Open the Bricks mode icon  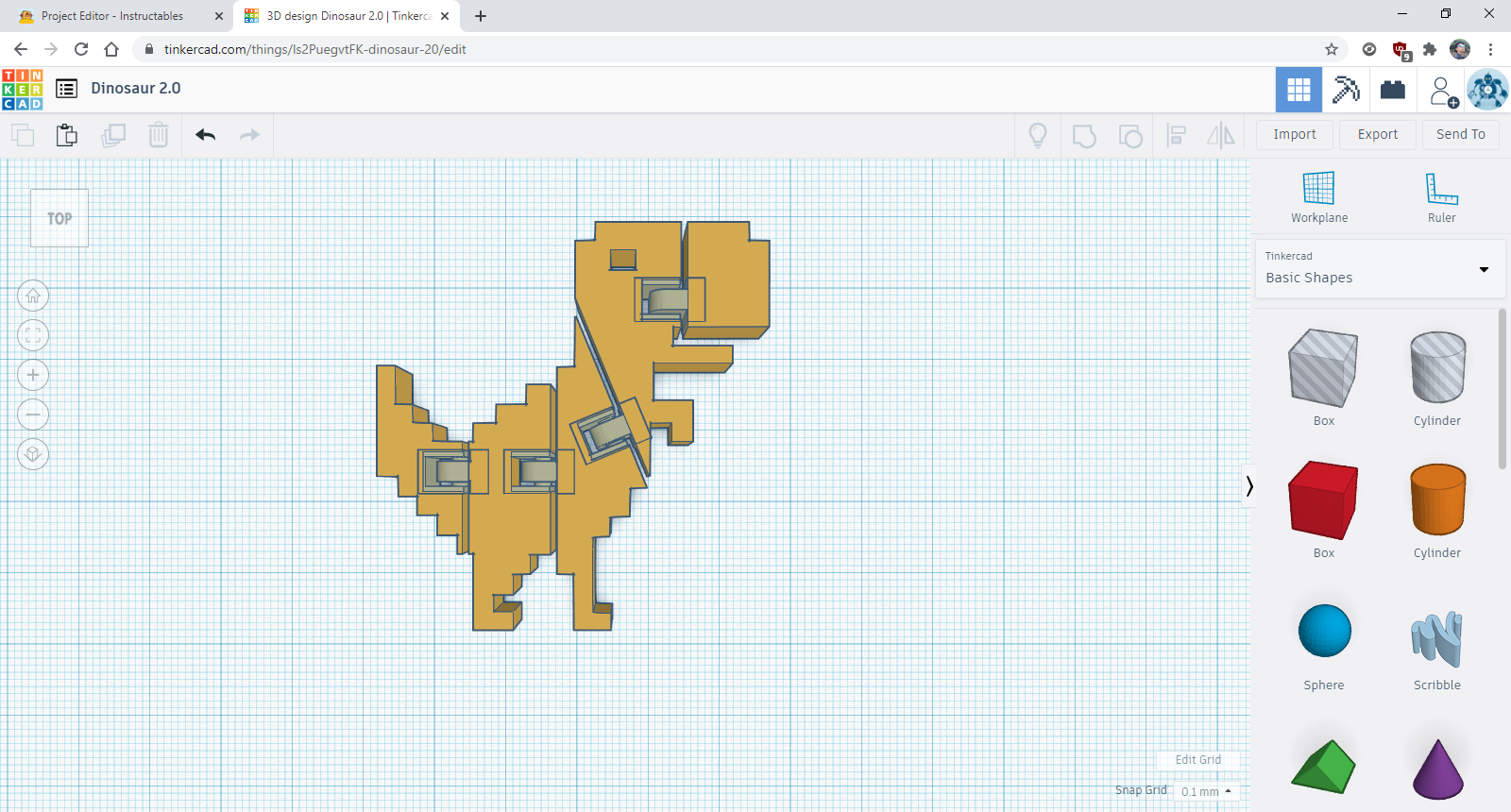[x=1393, y=90]
